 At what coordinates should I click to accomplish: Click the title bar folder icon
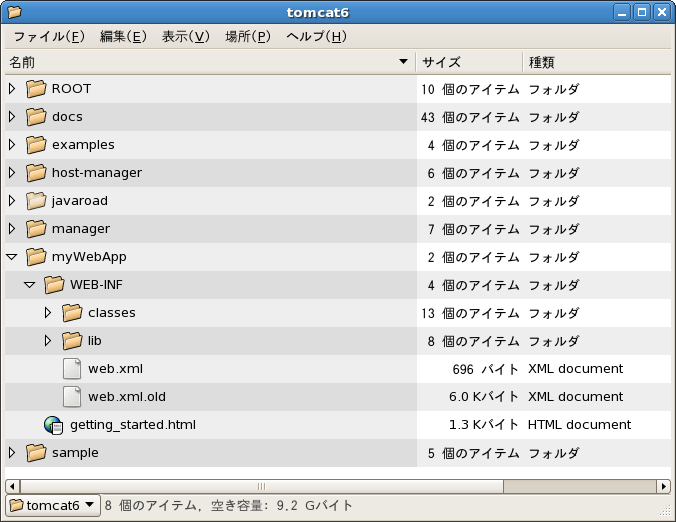coord(14,12)
